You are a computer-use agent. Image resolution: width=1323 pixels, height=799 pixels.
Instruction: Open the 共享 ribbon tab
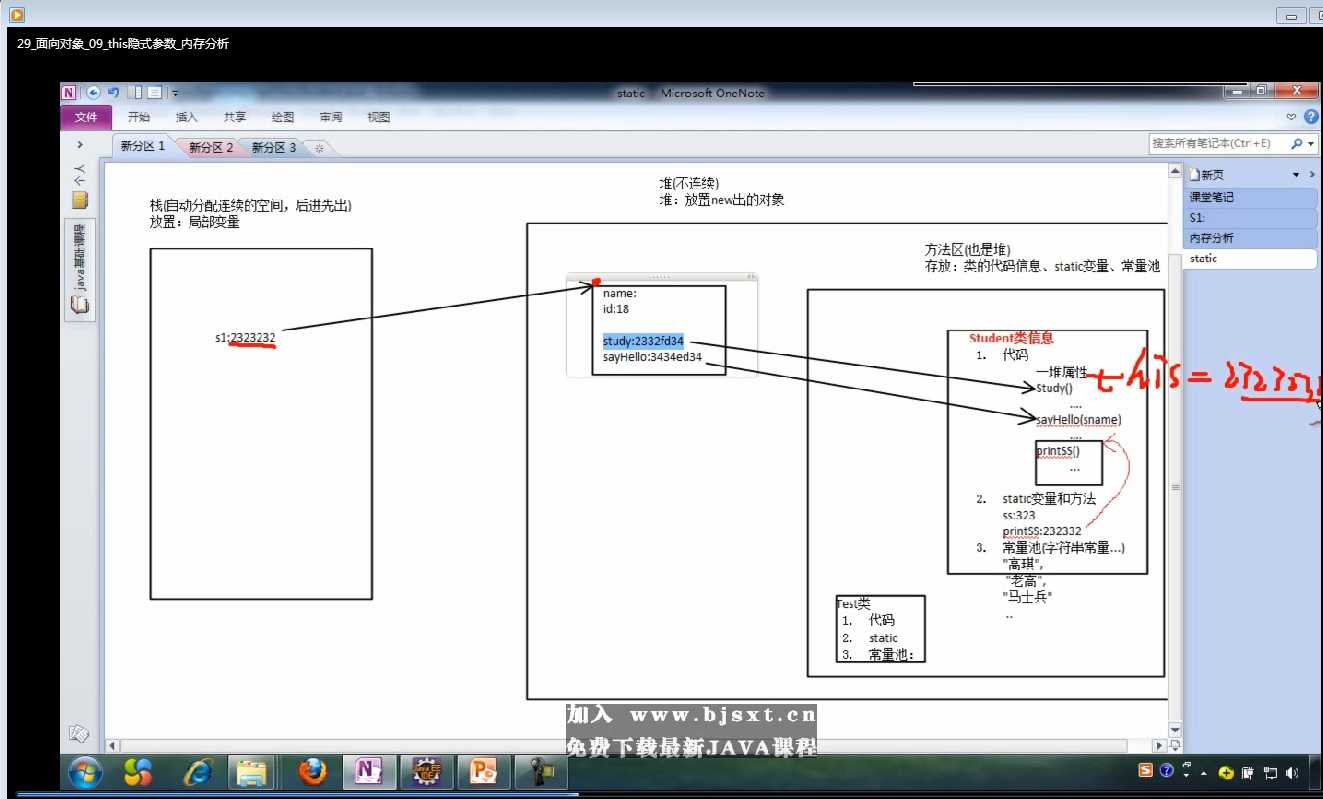[x=235, y=117]
